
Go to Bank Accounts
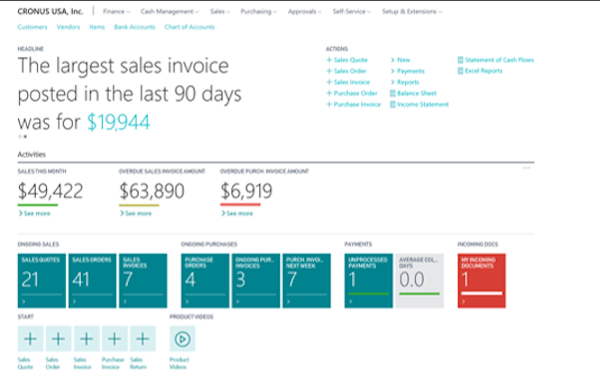(x=135, y=27)
